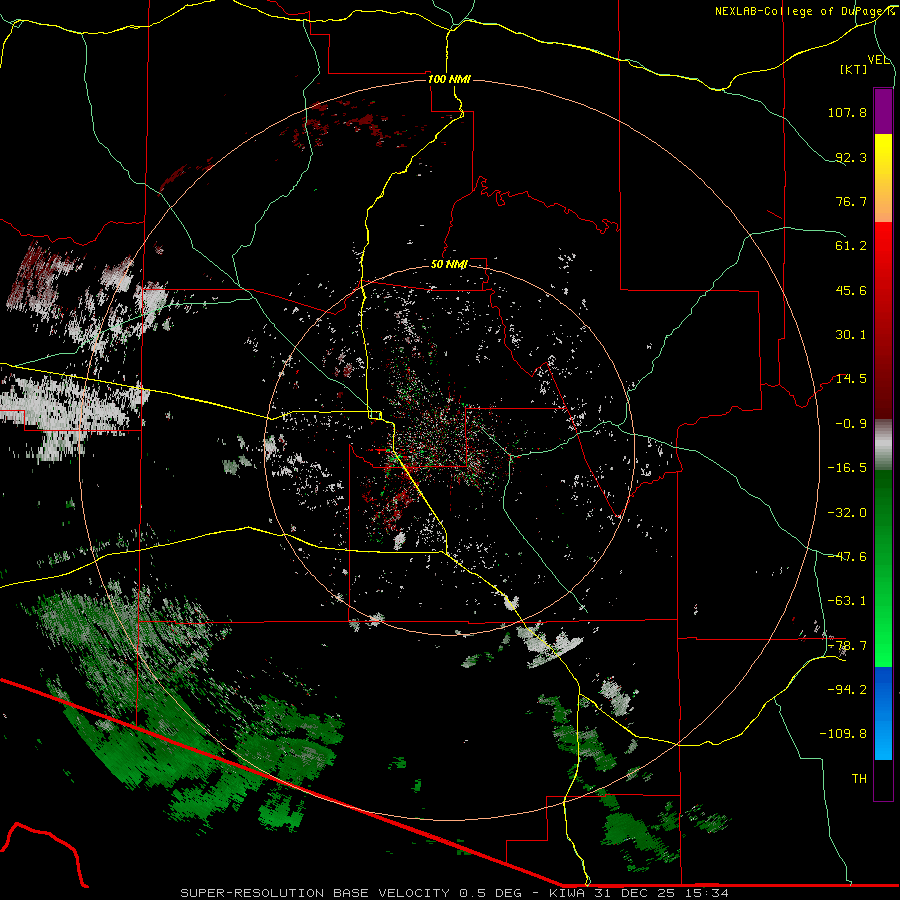Click the yellow-orange segment of the color bar
This screenshot has height=900, width=900.
[883, 178]
